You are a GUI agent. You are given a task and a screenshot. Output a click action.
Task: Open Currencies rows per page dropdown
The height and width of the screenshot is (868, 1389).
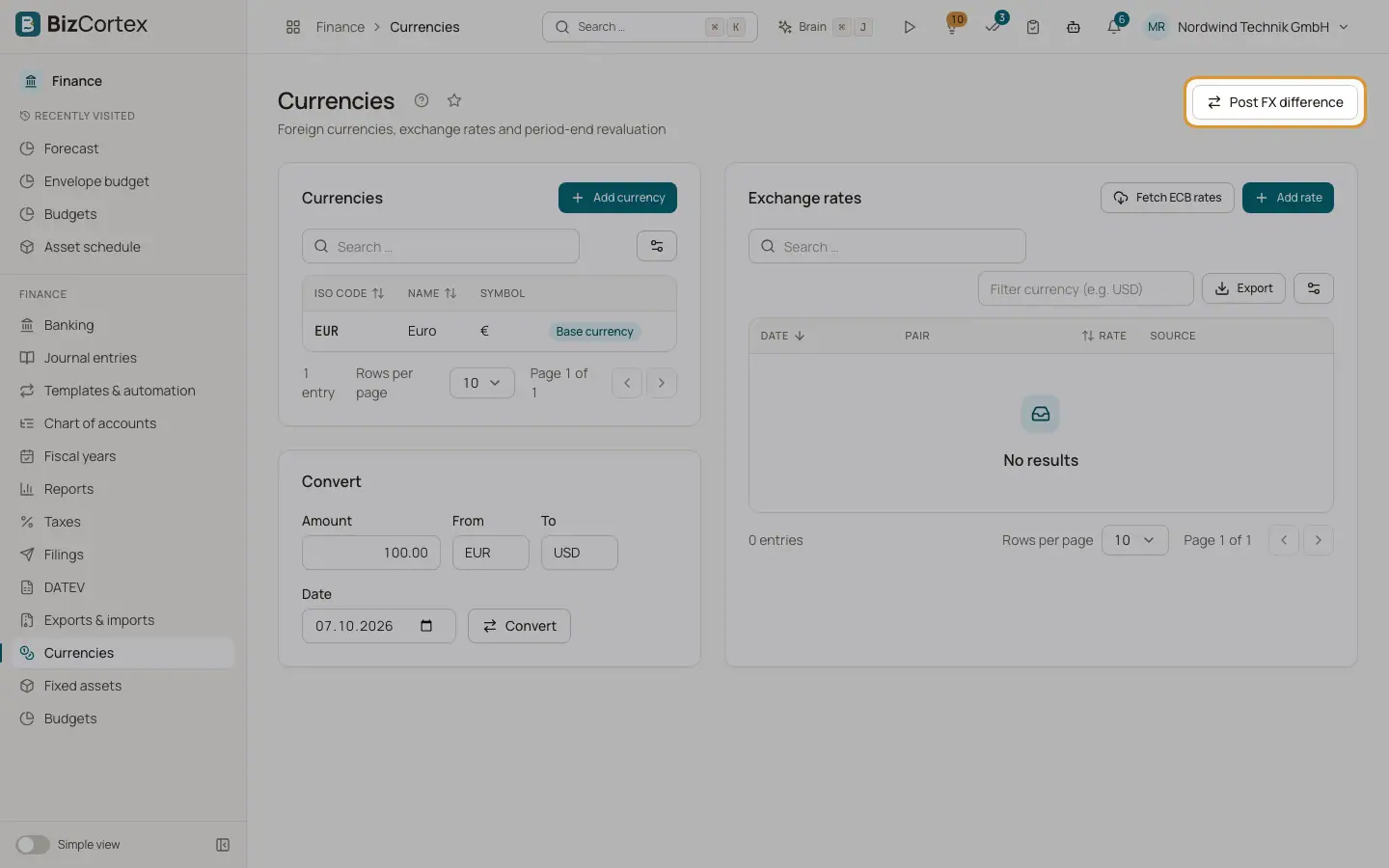pyautogui.click(x=482, y=383)
